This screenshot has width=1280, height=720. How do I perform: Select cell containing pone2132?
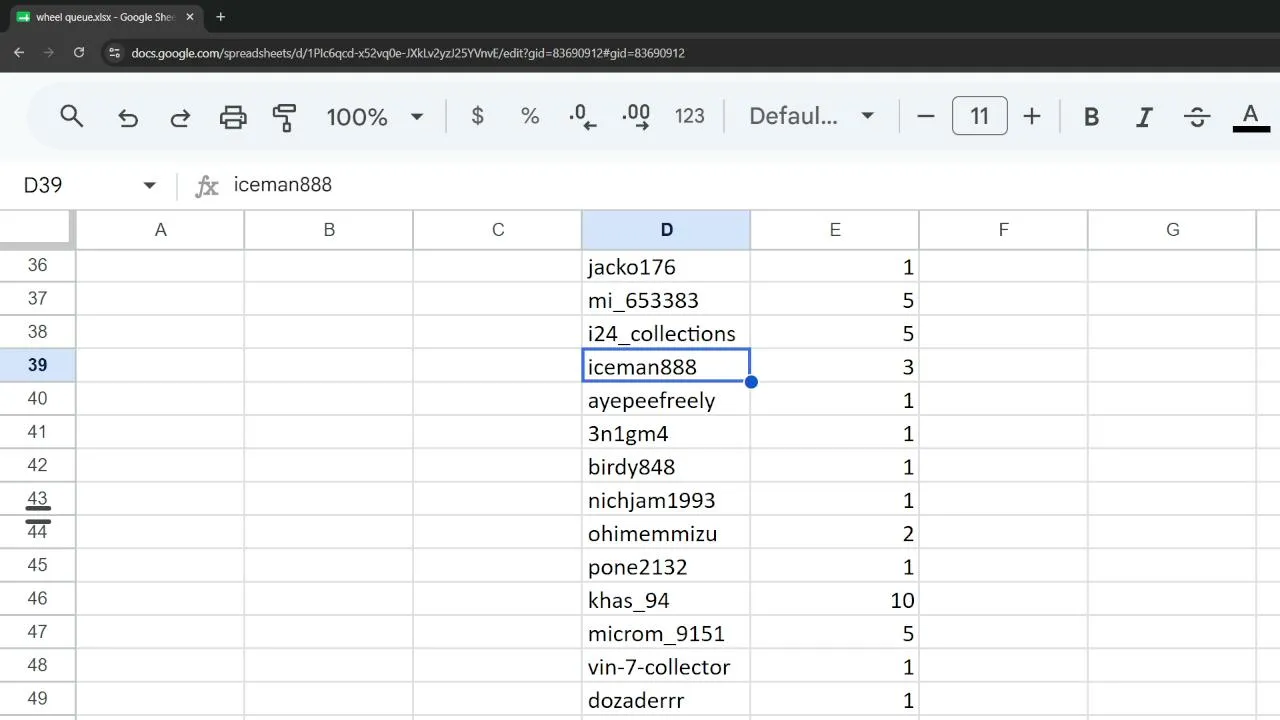[666, 567]
